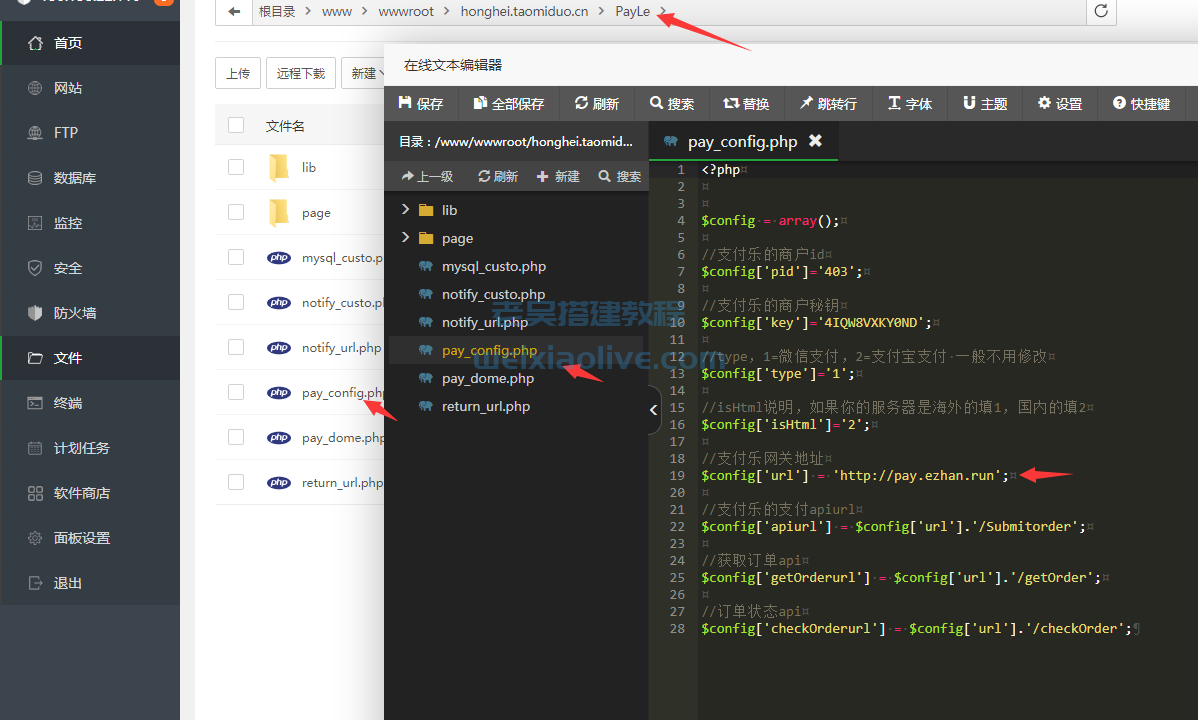Check the box for pay_config.php row
The image size is (1198, 720).
236,392
